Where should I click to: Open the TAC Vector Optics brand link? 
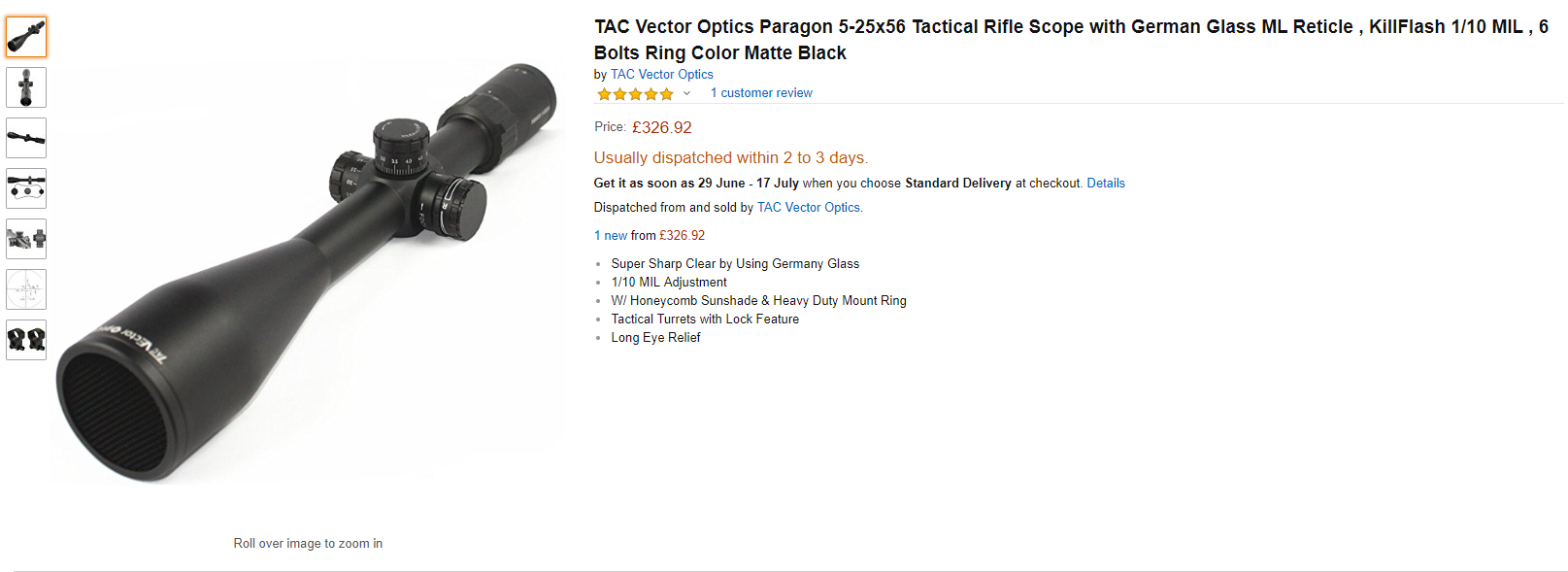click(x=661, y=74)
